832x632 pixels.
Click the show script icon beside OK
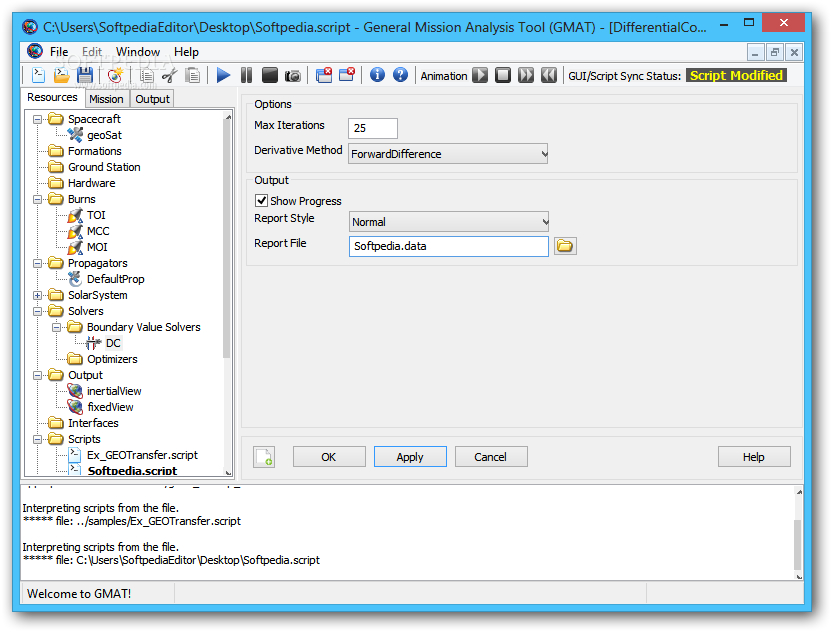[x=264, y=457]
